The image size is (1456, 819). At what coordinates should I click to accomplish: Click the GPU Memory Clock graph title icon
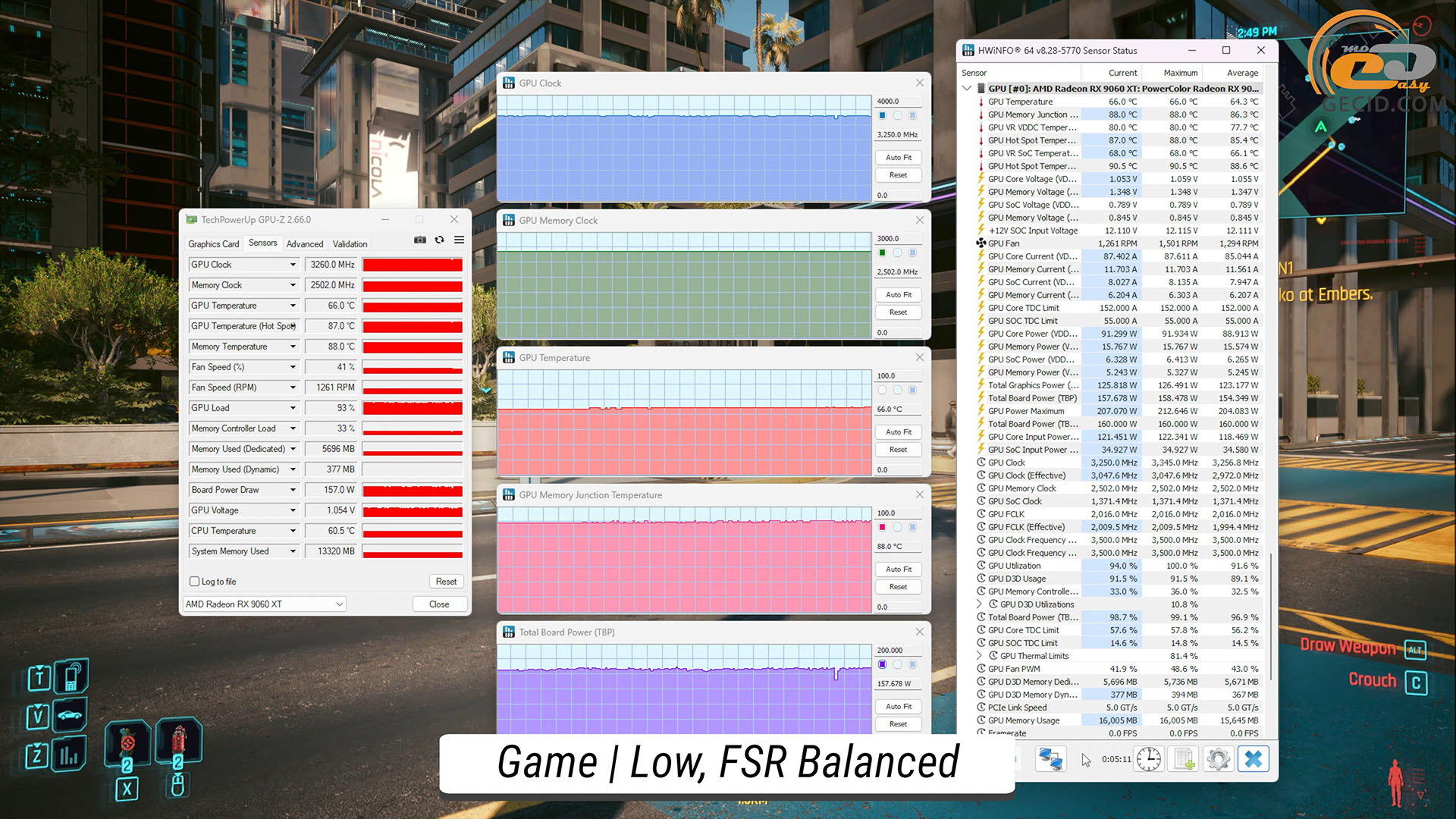(509, 221)
